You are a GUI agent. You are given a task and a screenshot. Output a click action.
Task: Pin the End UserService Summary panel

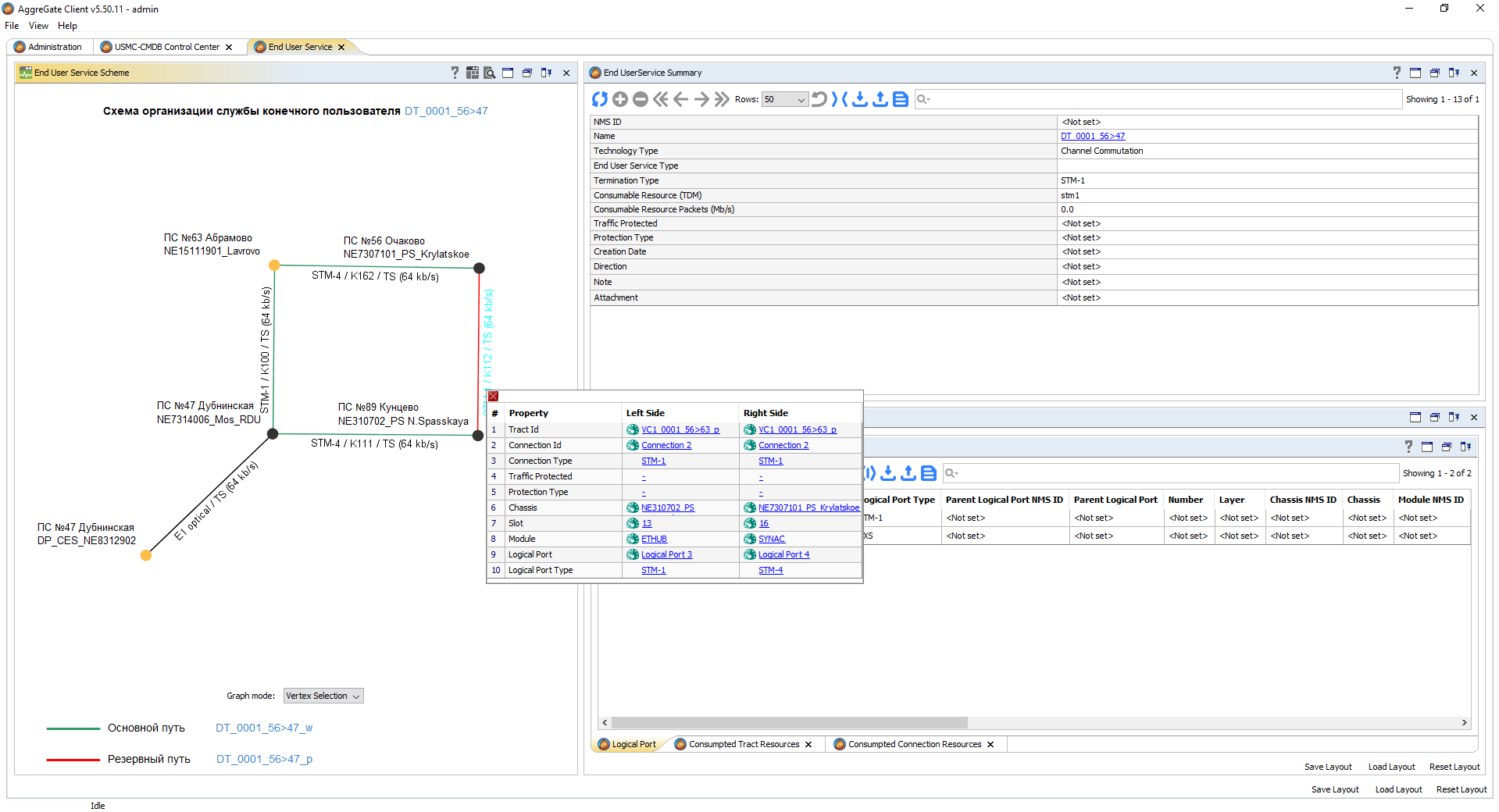pos(1454,73)
